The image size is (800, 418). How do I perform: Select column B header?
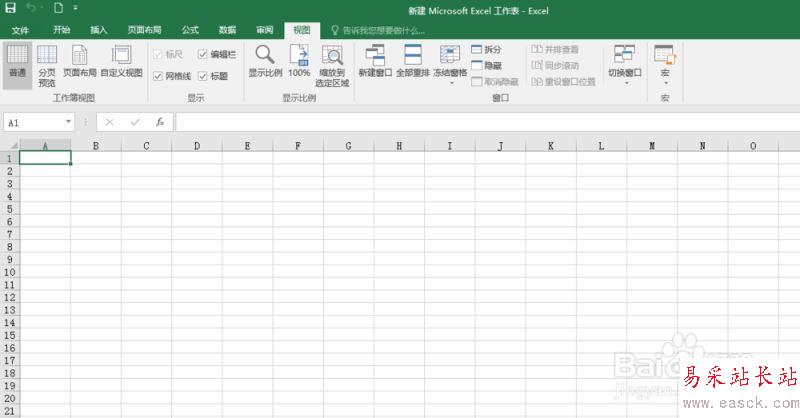pyautogui.click(x=96, y=145)
